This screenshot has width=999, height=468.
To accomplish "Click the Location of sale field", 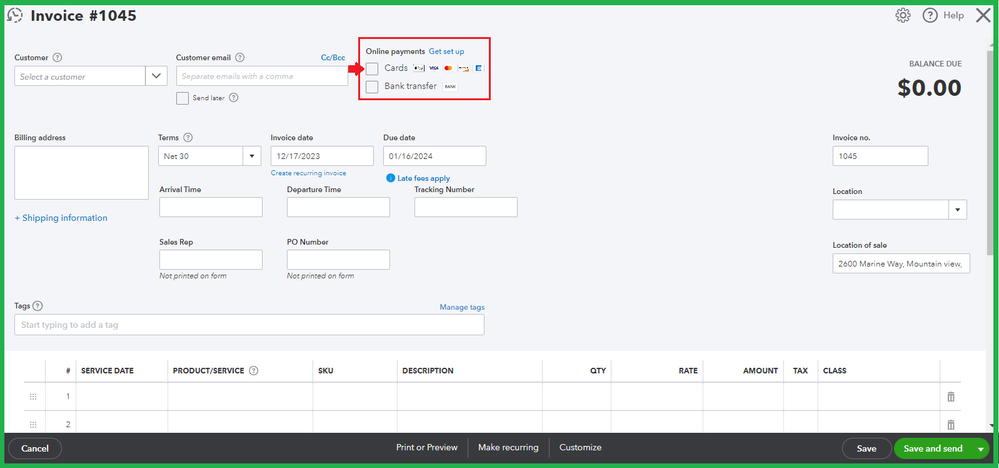I will point(901,264).
